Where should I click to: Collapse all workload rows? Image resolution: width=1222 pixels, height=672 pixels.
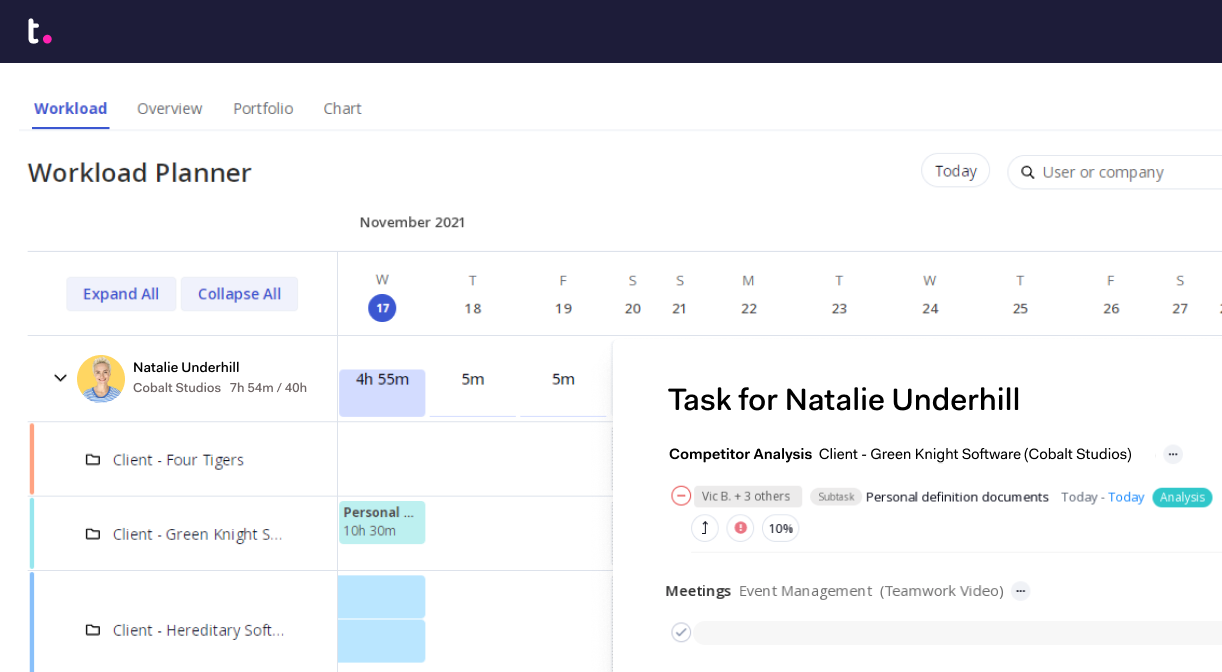point(239,294)
